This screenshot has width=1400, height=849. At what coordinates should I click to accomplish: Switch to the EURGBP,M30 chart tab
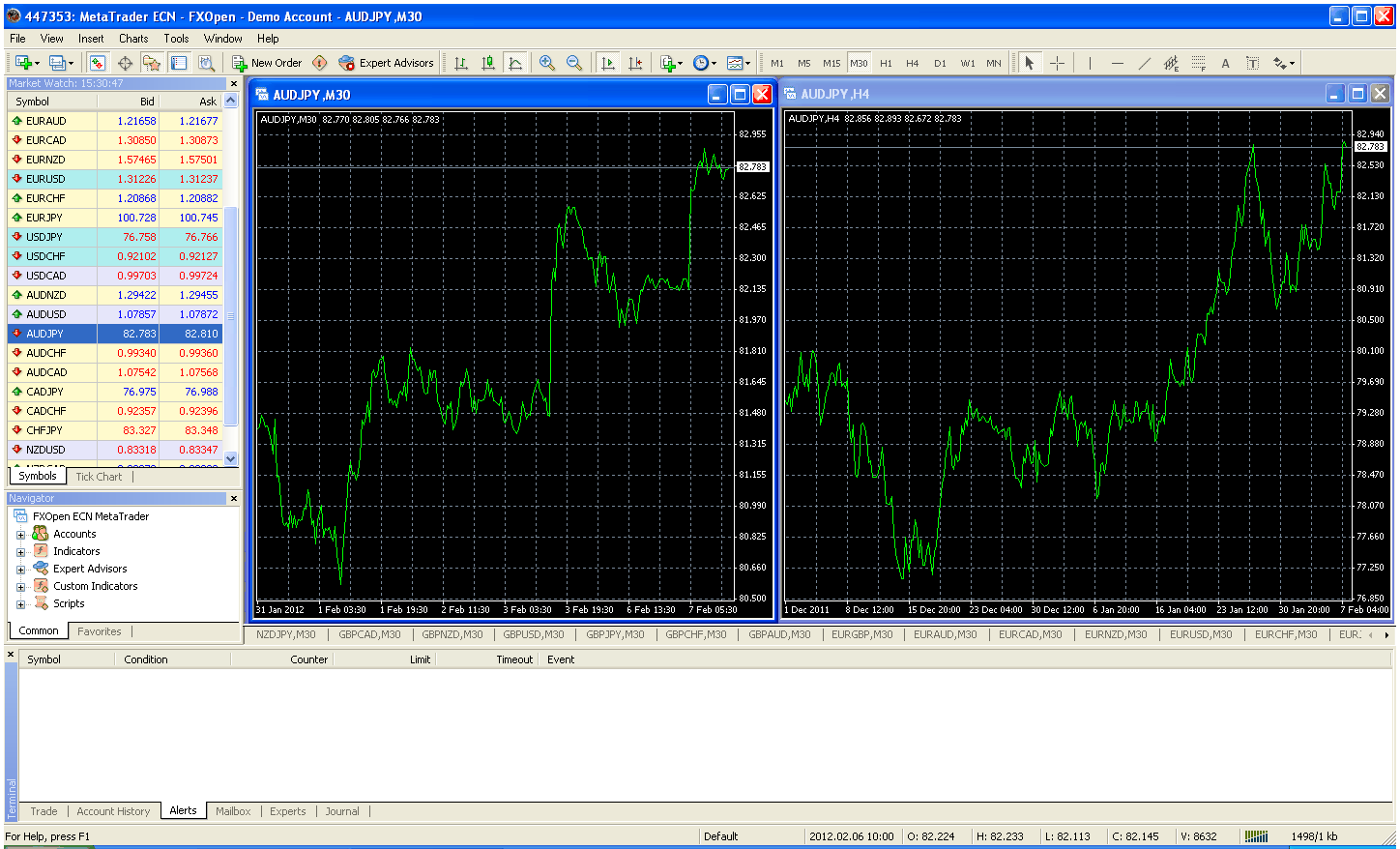[x=862, y=634]
